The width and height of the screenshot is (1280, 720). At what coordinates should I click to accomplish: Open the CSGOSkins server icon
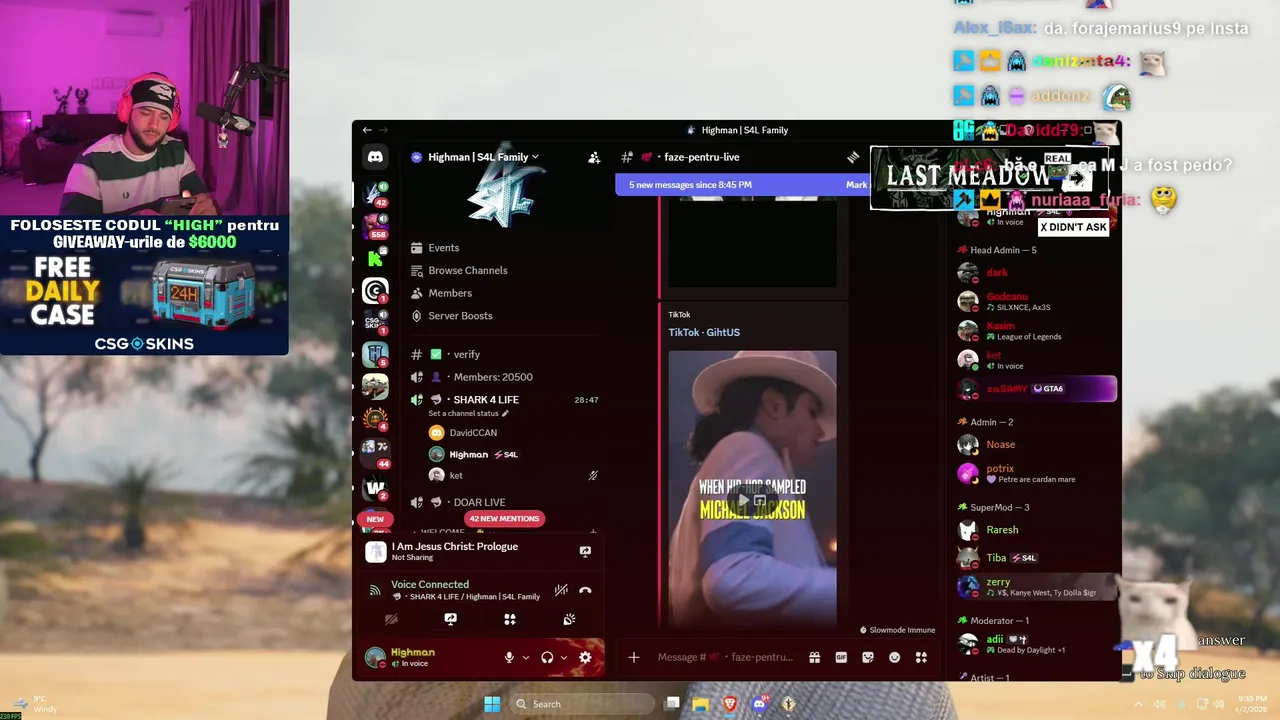[375, 322]
